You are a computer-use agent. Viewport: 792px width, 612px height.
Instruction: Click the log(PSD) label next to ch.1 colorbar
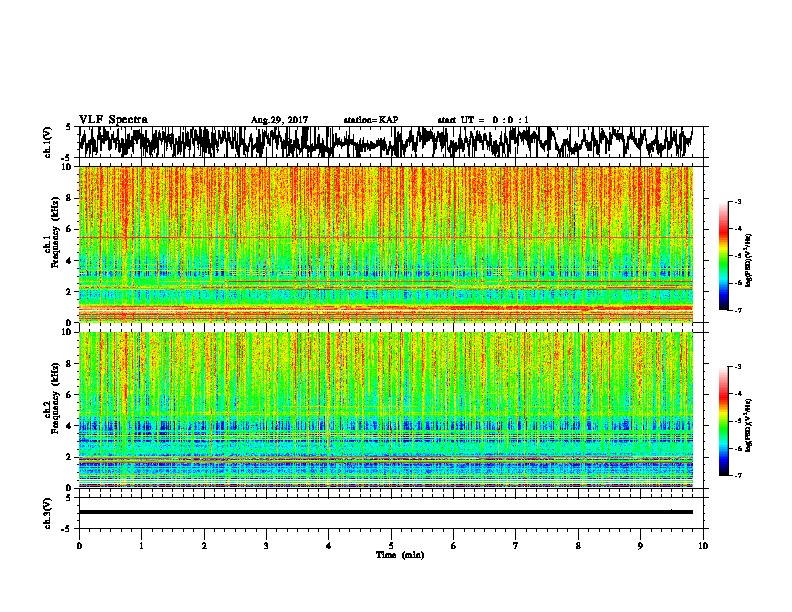pyautogui.click(x=748, y=260)
